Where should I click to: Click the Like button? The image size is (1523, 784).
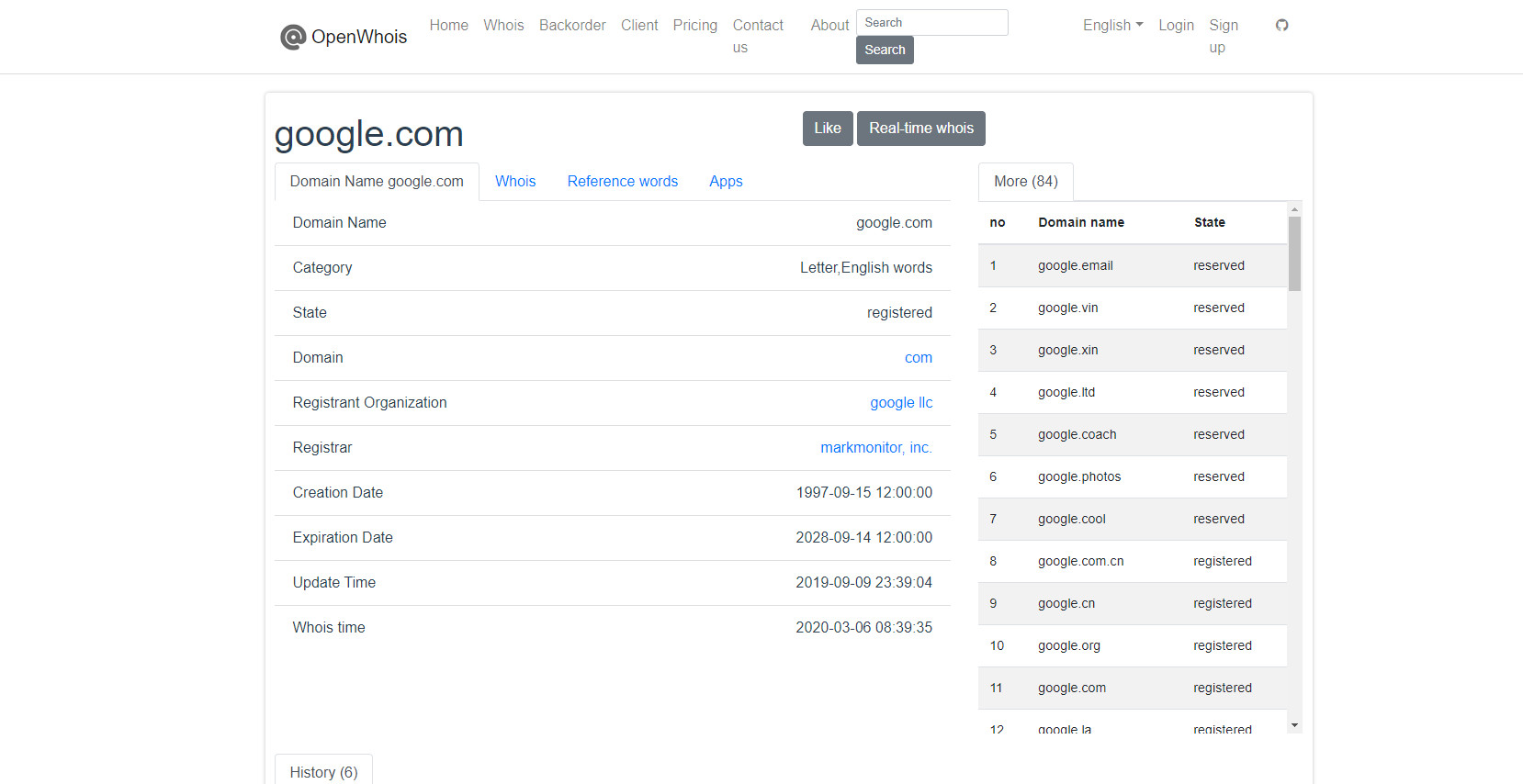point(828,129)
